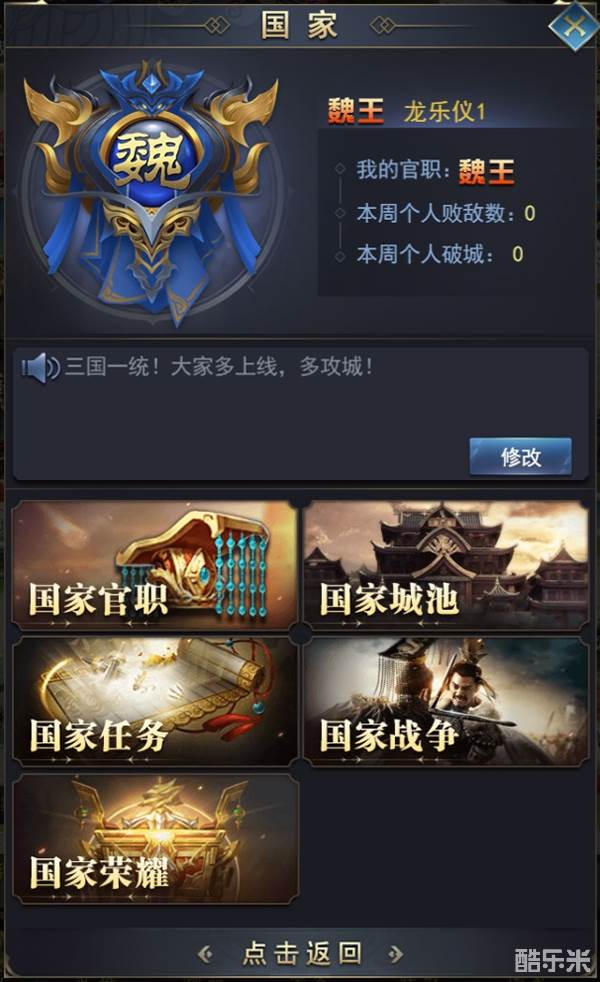
Task: Open the 国家战争 section
Action: (x=445, y=701)
